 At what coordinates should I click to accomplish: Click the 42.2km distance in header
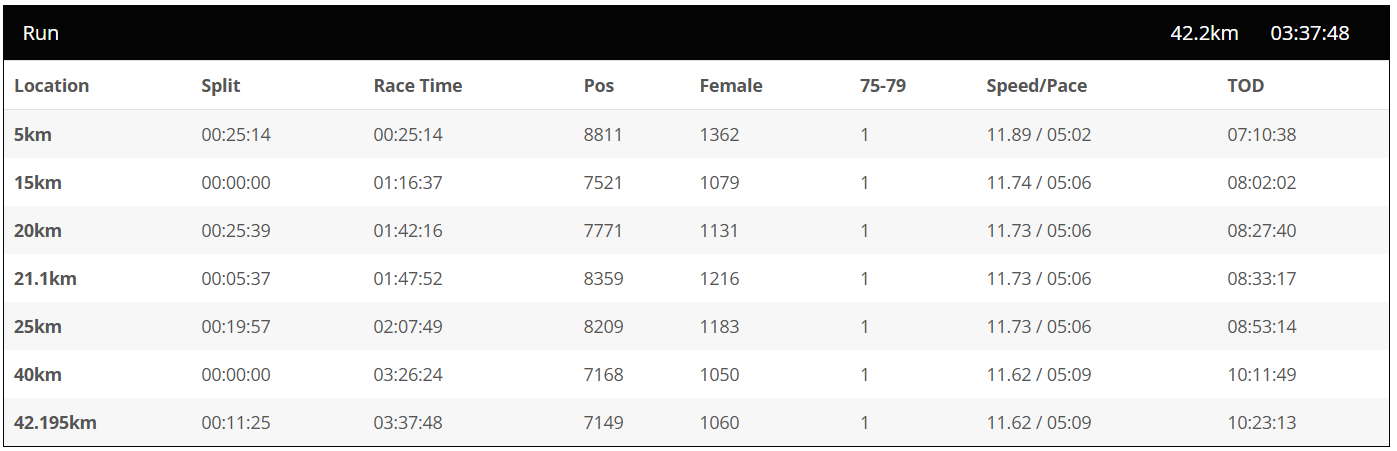pos(1204,33)
